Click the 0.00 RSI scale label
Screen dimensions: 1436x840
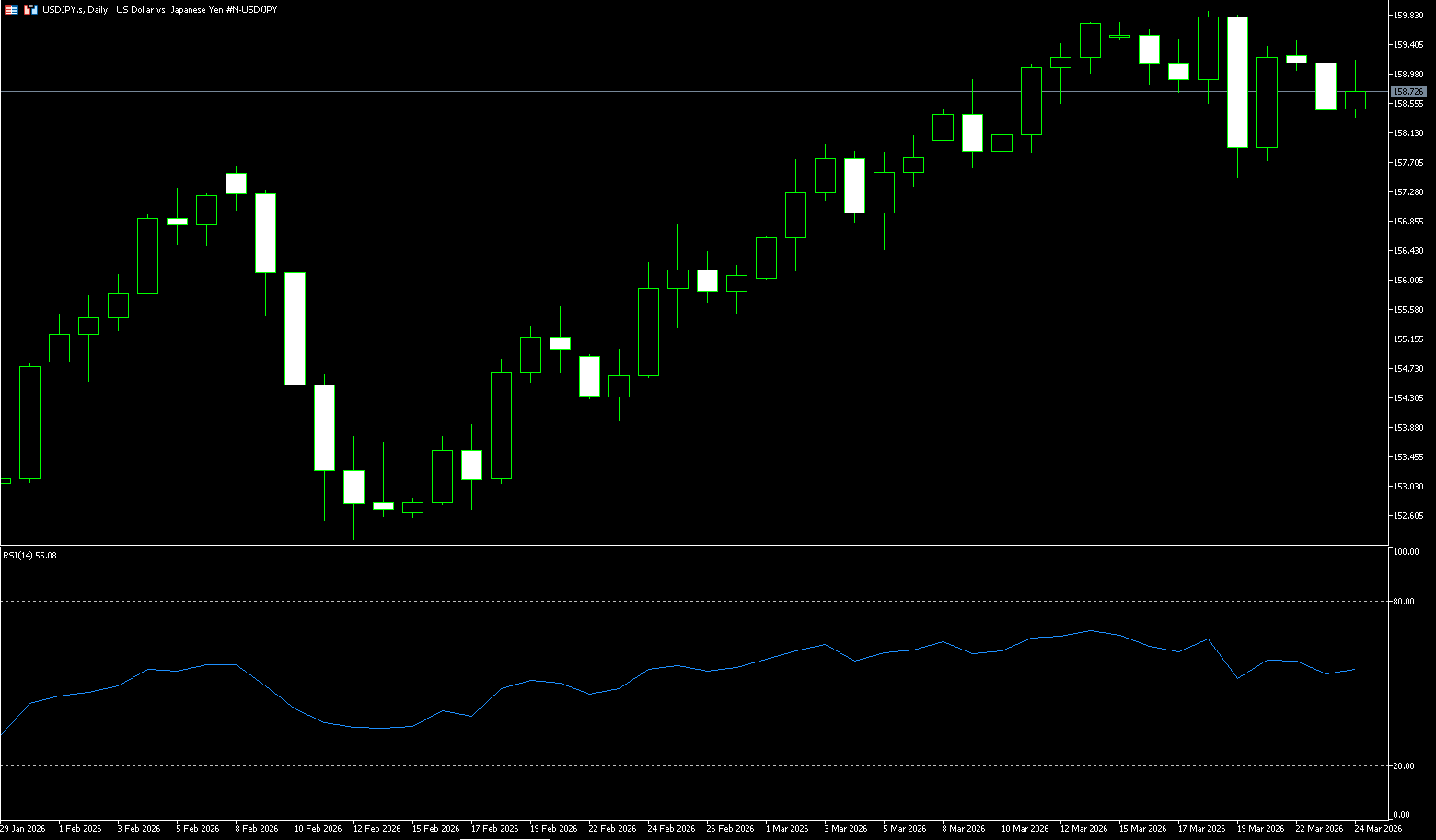pos(1401,815)
